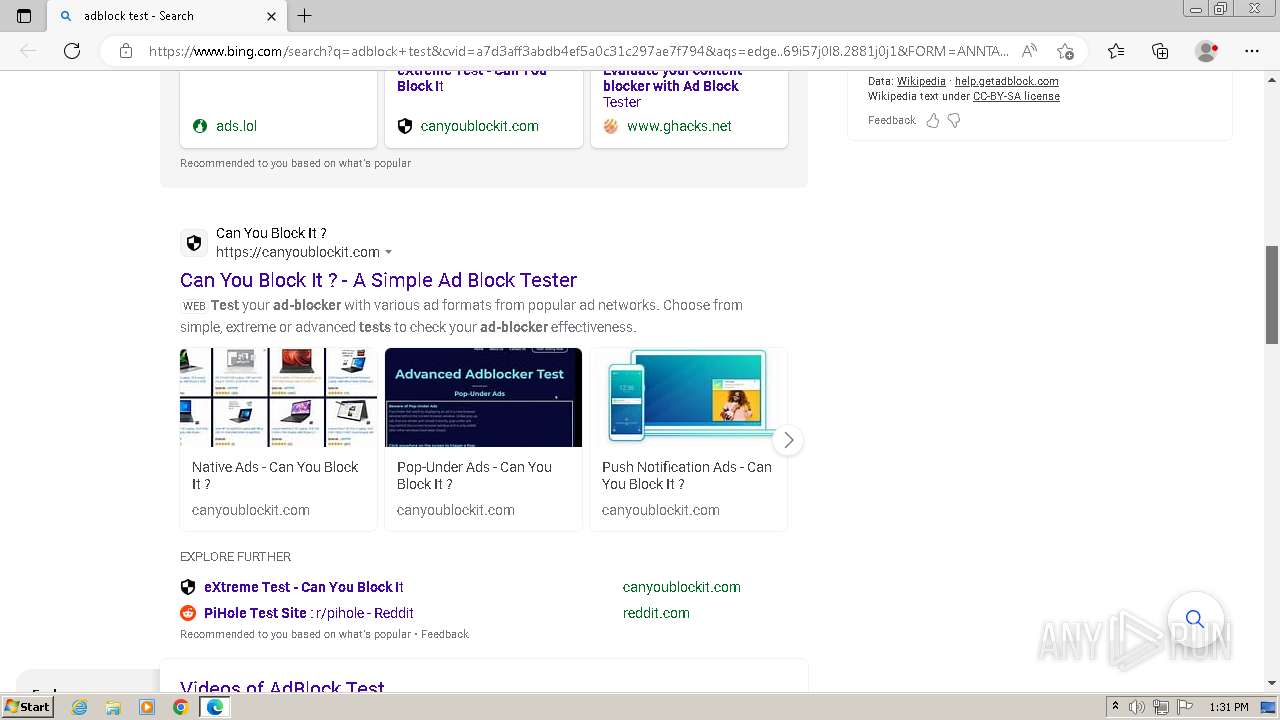
Task: Open the Favorites list
Action: [x=1116, y=51]
